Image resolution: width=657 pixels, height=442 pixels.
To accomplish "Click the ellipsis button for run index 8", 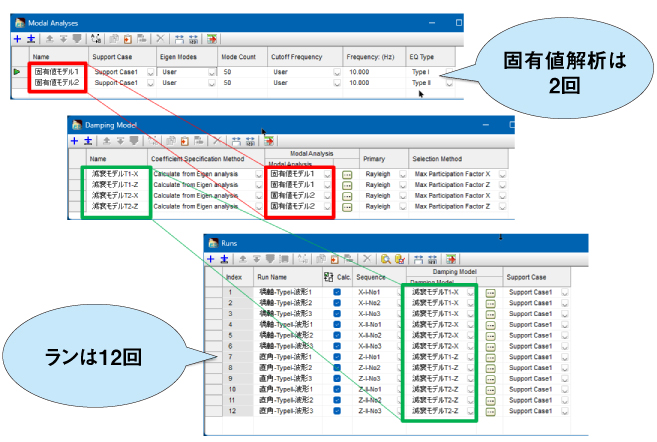I will point(490,368).
